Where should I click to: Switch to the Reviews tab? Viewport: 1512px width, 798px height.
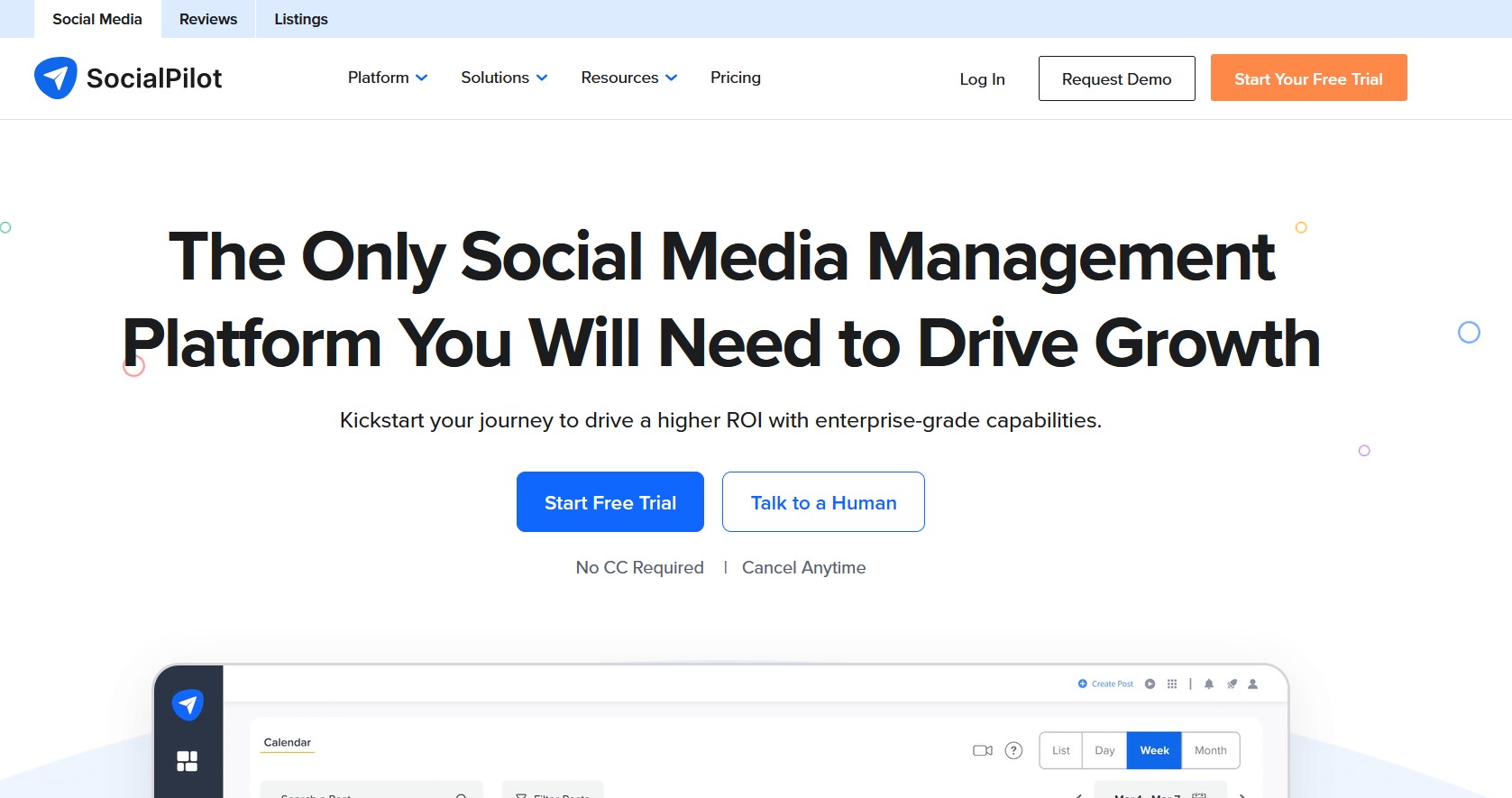click(x=208, y=19)
